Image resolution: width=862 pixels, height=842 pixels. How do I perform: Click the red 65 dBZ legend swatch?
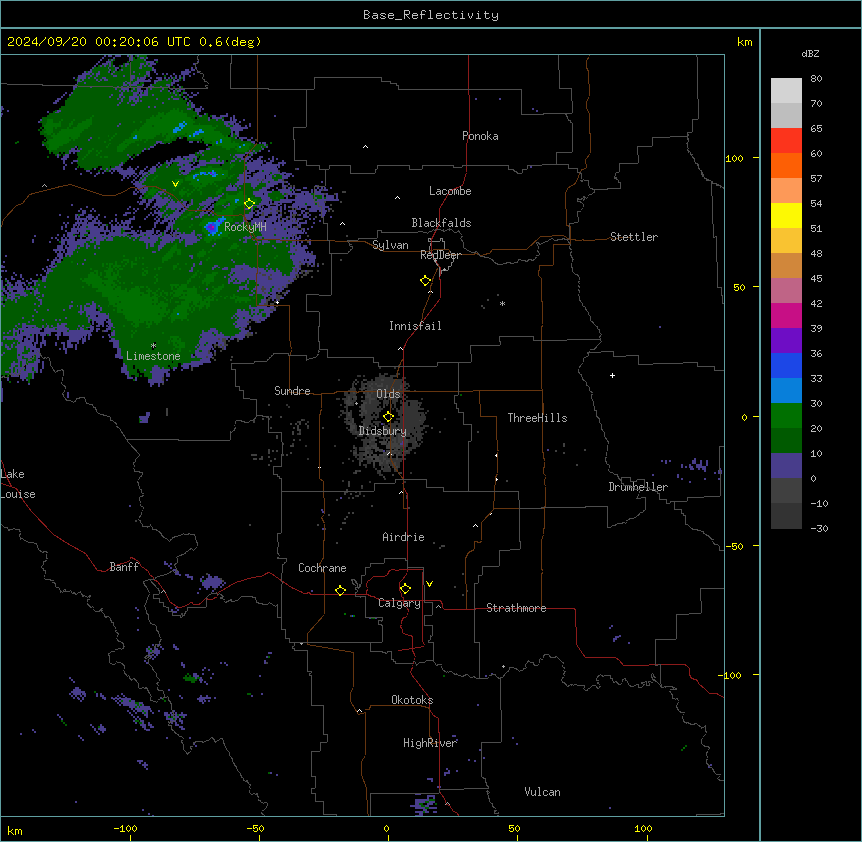click(786, 141)
